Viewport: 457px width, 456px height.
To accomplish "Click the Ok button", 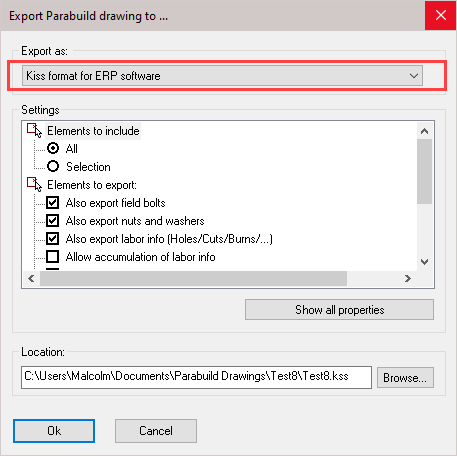I will pos(54,431).
